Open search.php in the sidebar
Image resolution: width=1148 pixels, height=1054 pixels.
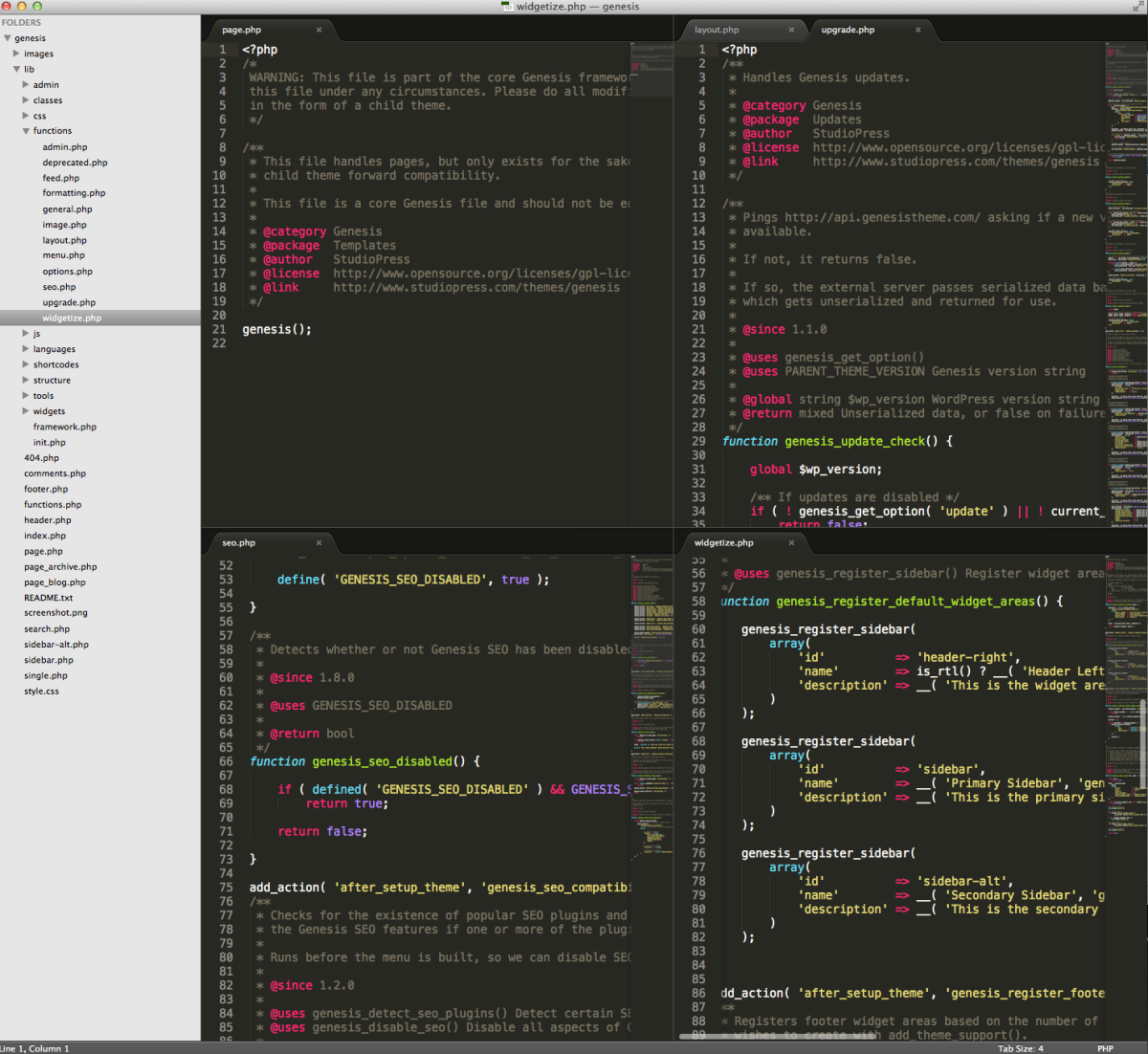(47, 629)
